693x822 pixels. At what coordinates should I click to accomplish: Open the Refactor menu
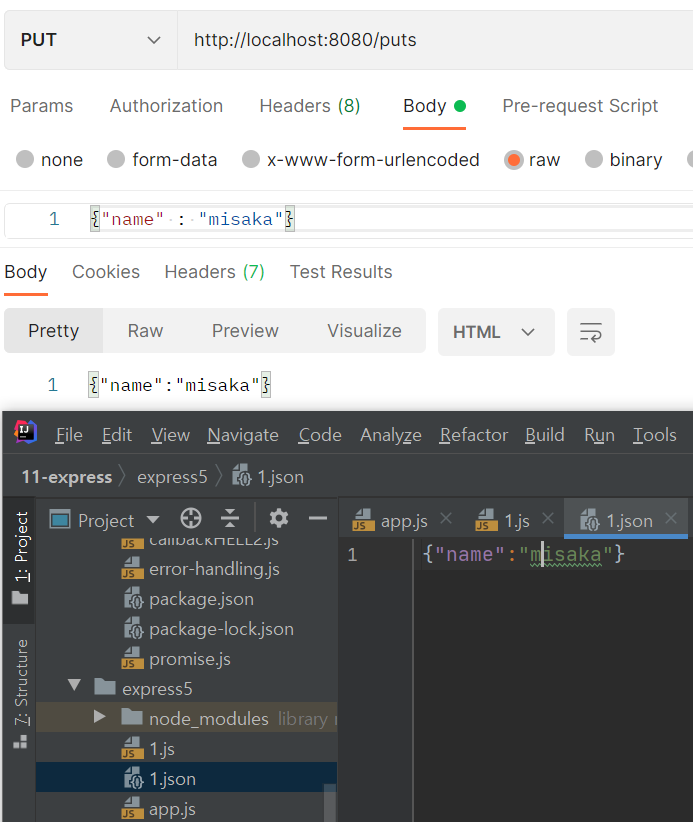(x=474, y=435)
